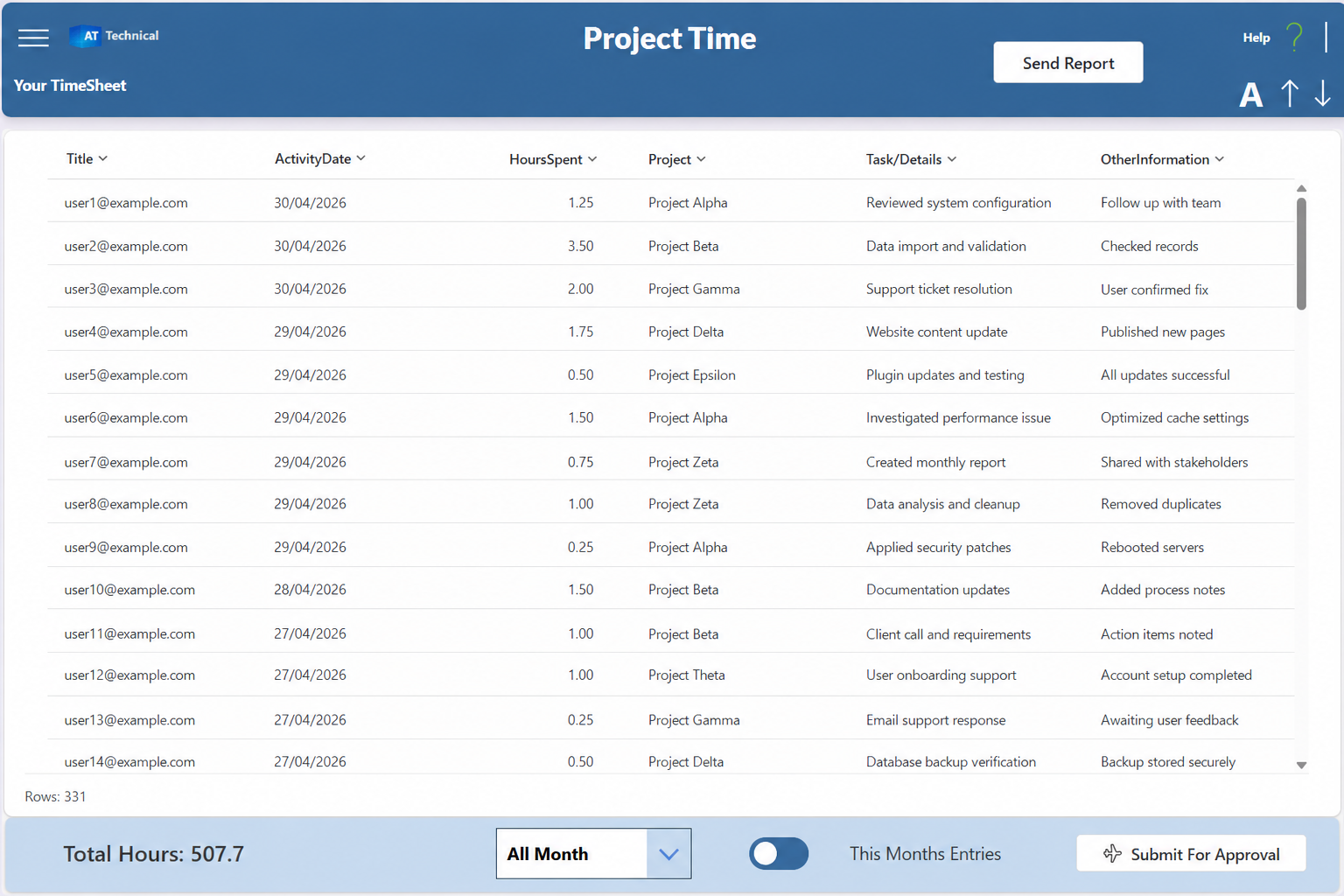Open the Task/Details column header menu
Image resolution: width=1344 pixels, height=896 pixels.
tap(912, 159)
